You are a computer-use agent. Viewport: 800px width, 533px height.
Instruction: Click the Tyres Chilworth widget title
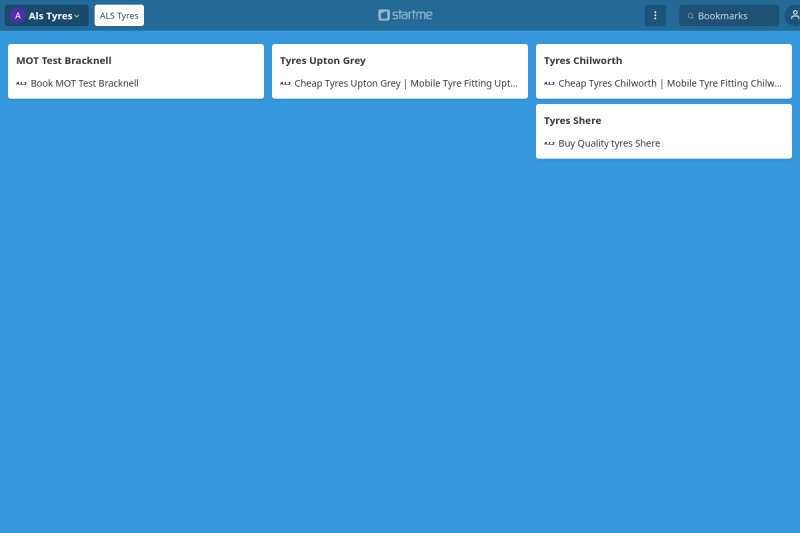click(583, 60)
